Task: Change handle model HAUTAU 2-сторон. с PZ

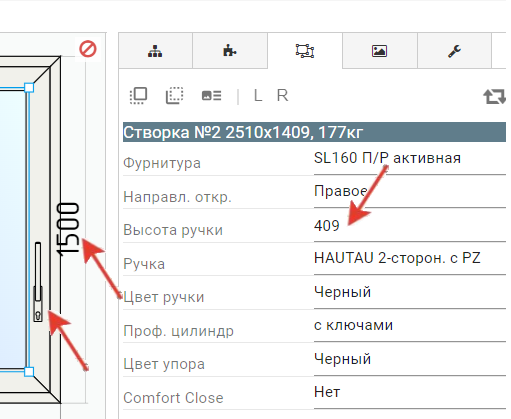Action: coord(410,258)
